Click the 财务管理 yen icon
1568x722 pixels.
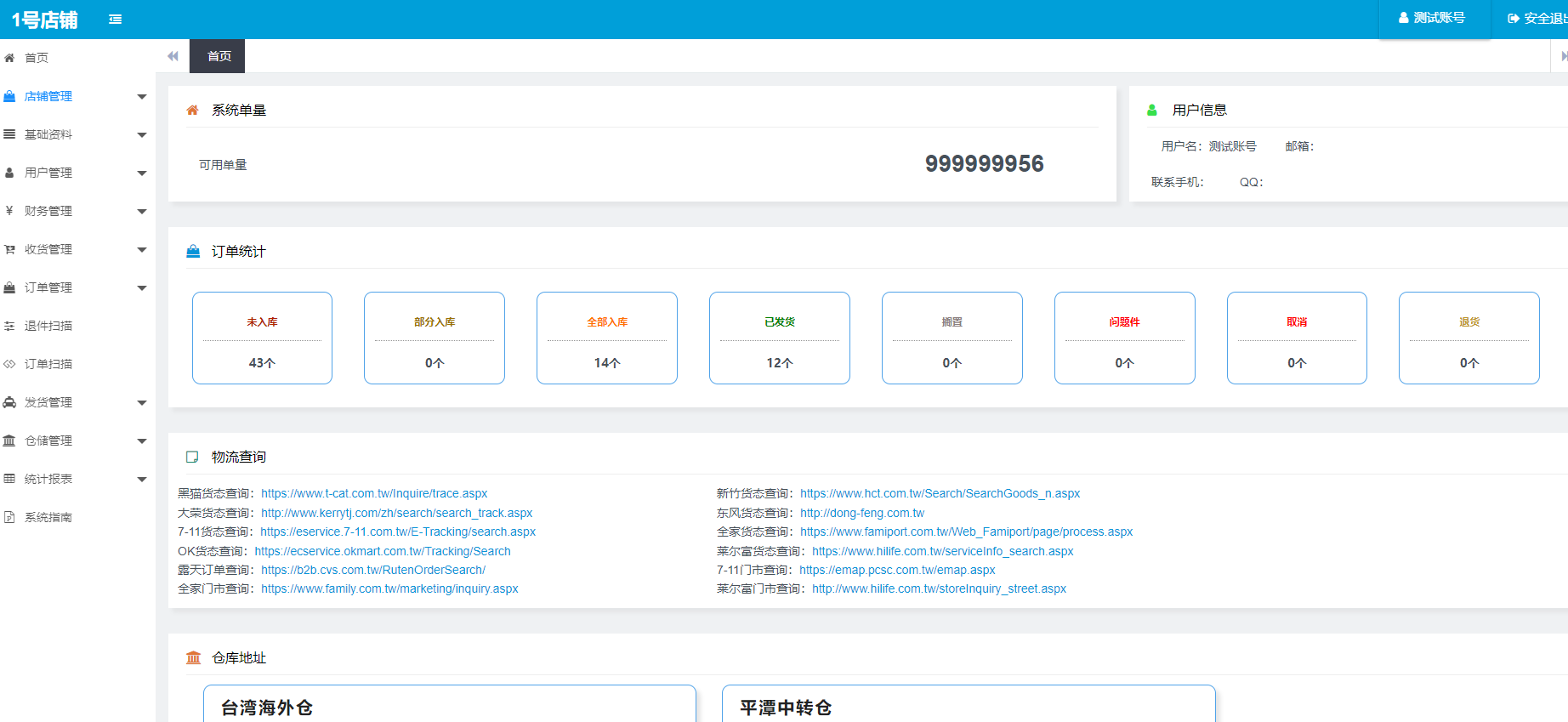point(9,211)
